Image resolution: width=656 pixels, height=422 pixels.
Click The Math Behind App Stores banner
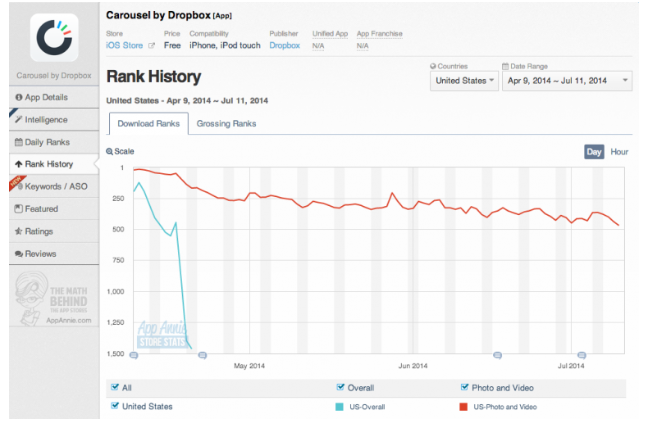point(54,298)
